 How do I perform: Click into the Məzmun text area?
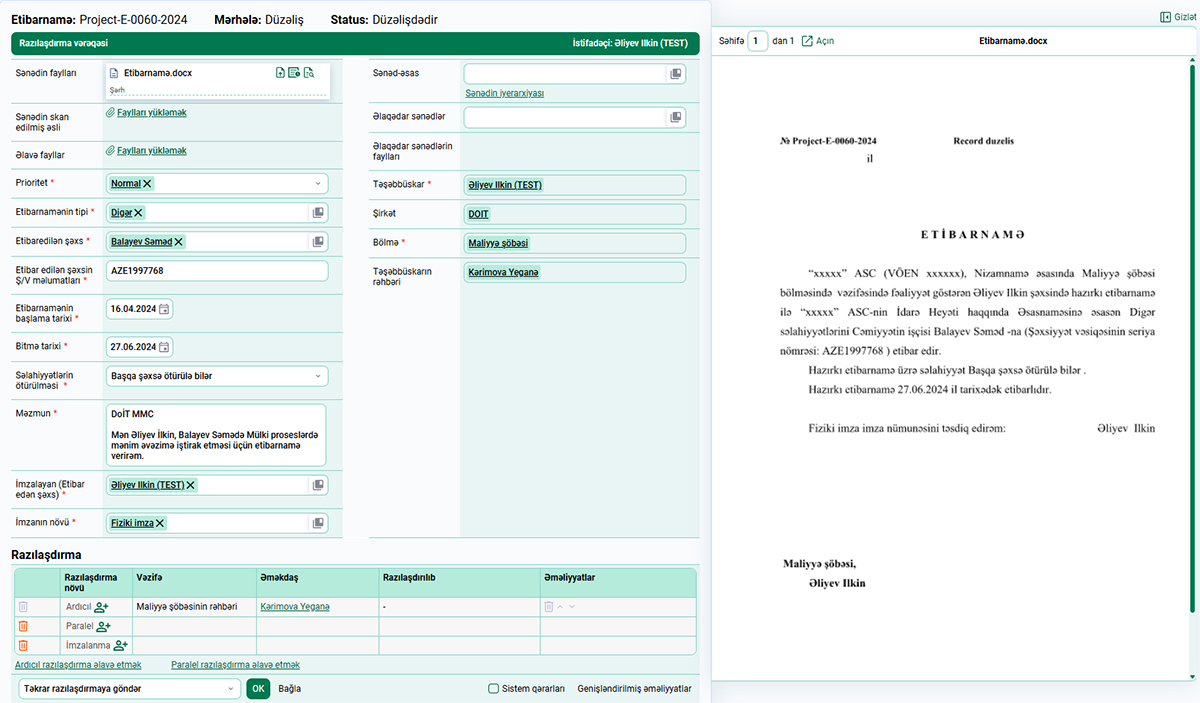point(216,435)
